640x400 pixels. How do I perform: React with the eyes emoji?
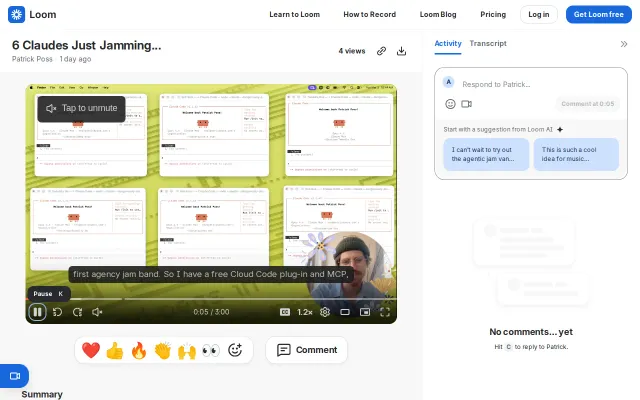211,350
